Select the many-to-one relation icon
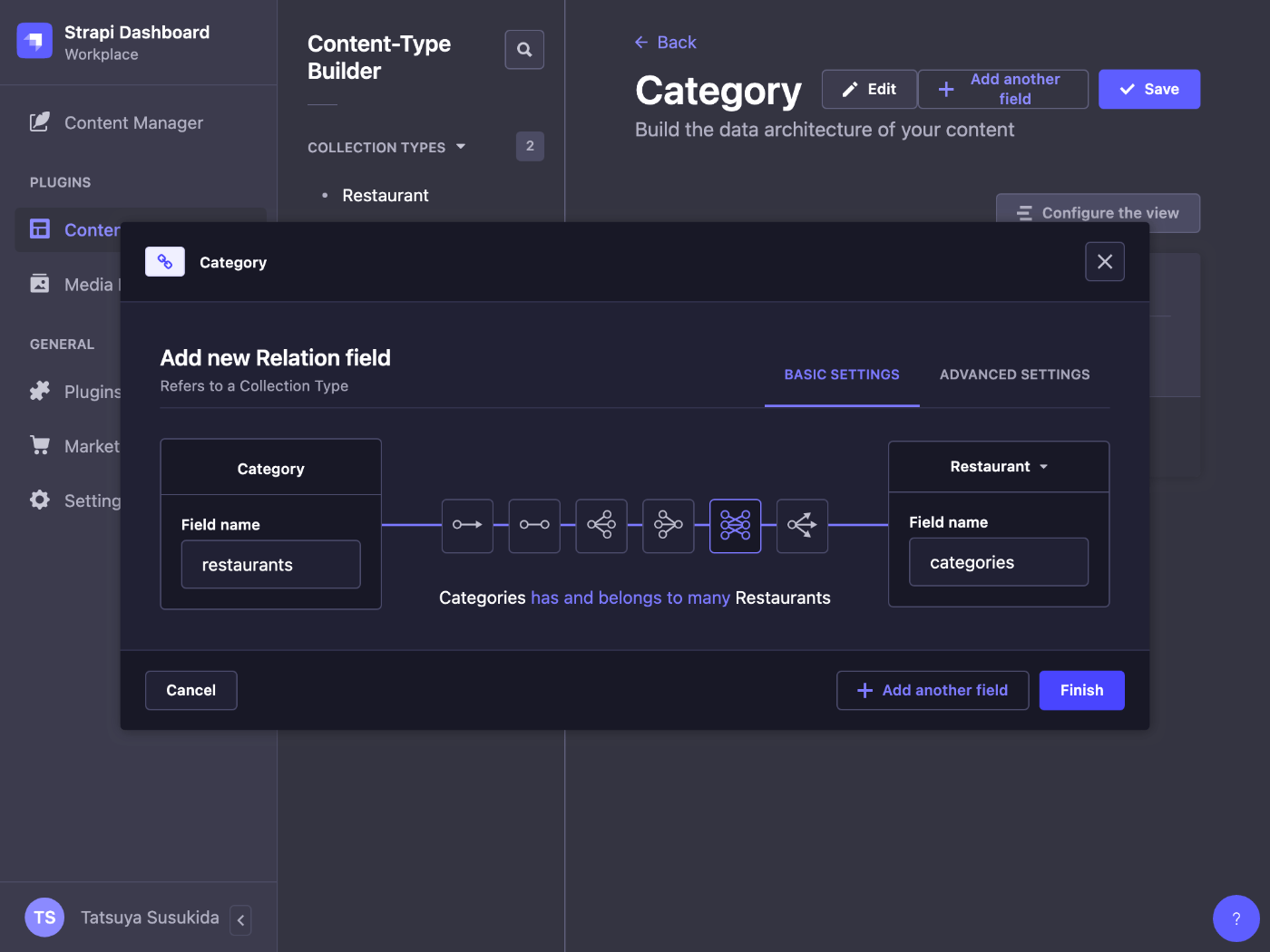 click(x=669, y=525)
